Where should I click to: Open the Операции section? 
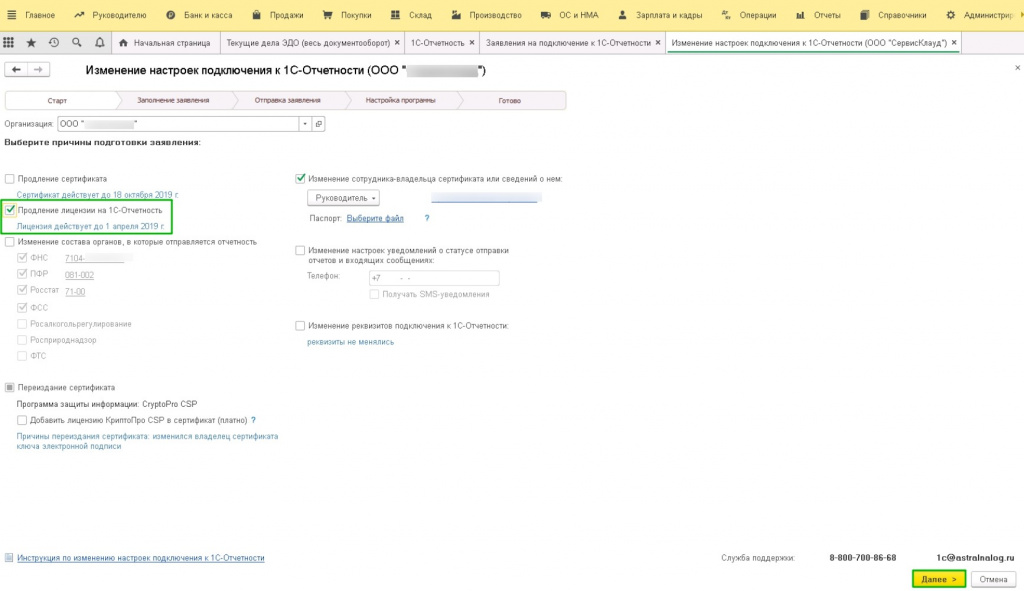click(x=748, y=14)
